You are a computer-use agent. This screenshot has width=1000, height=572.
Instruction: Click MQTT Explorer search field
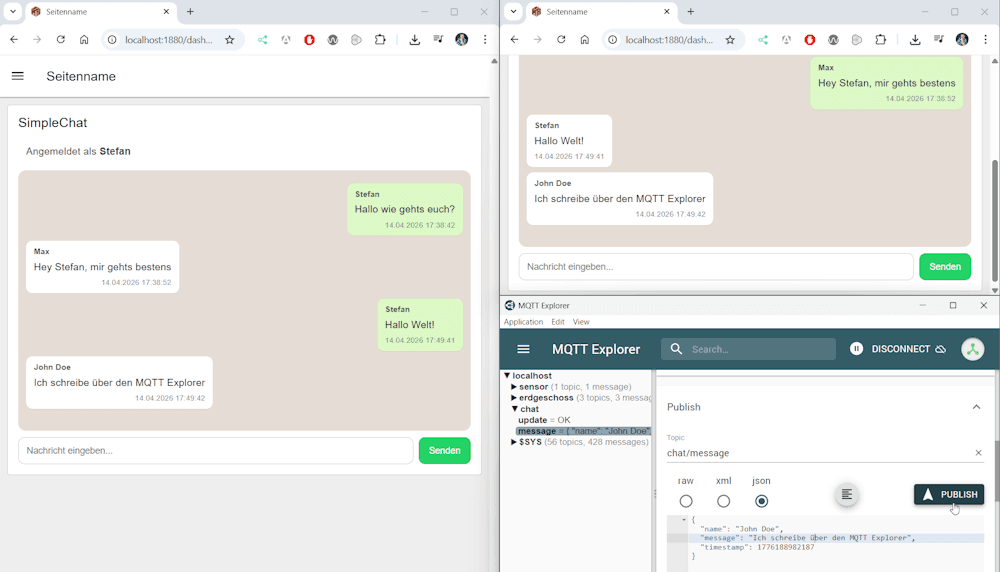(748, 349)
